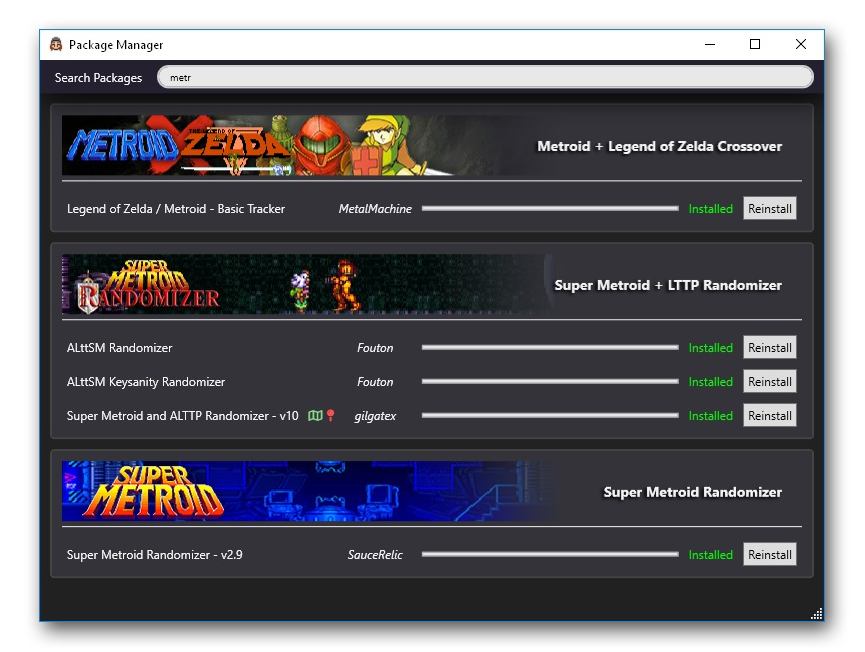Click author 'Fouton' on ALttSM Randomizer row
This screenshot has width=865, height=652.
pyautogui.click(x=375, y=348)
